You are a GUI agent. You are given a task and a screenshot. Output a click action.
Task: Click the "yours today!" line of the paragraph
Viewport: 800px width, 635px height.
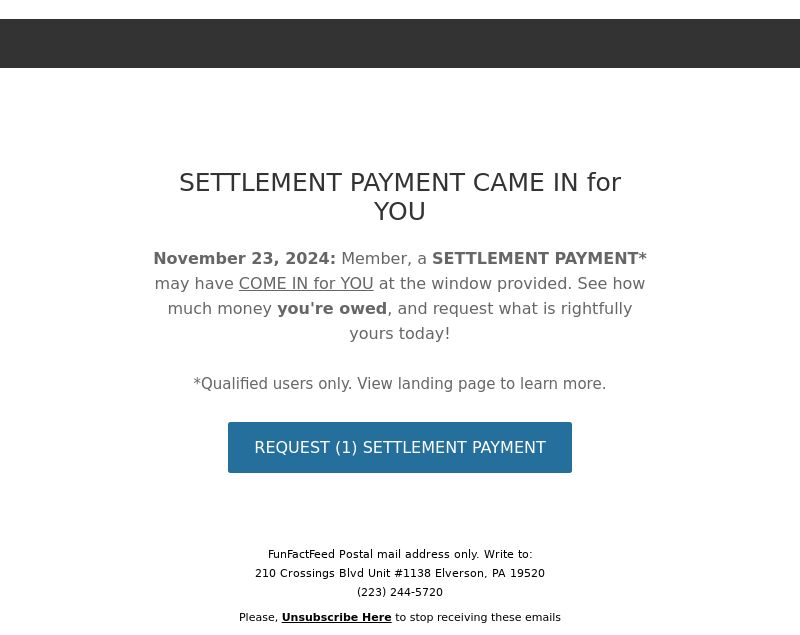point(400,334)
